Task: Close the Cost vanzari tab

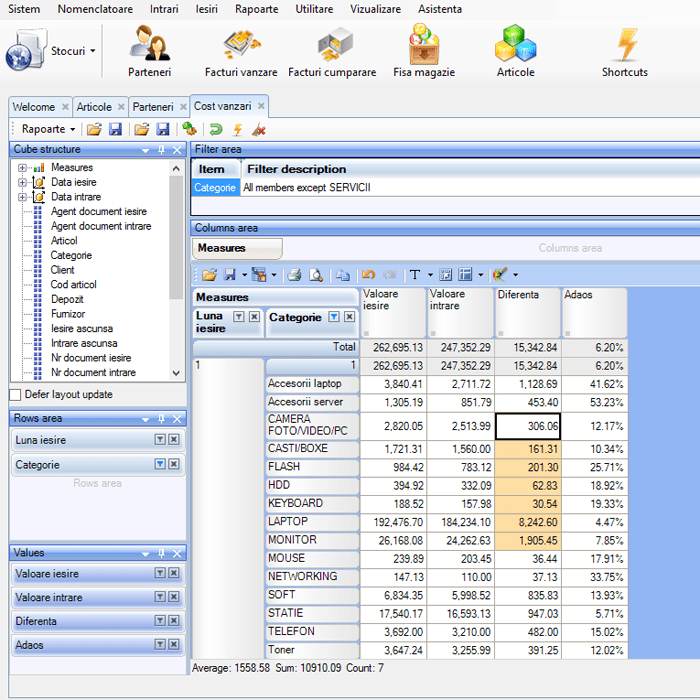Action: [261, 106]
